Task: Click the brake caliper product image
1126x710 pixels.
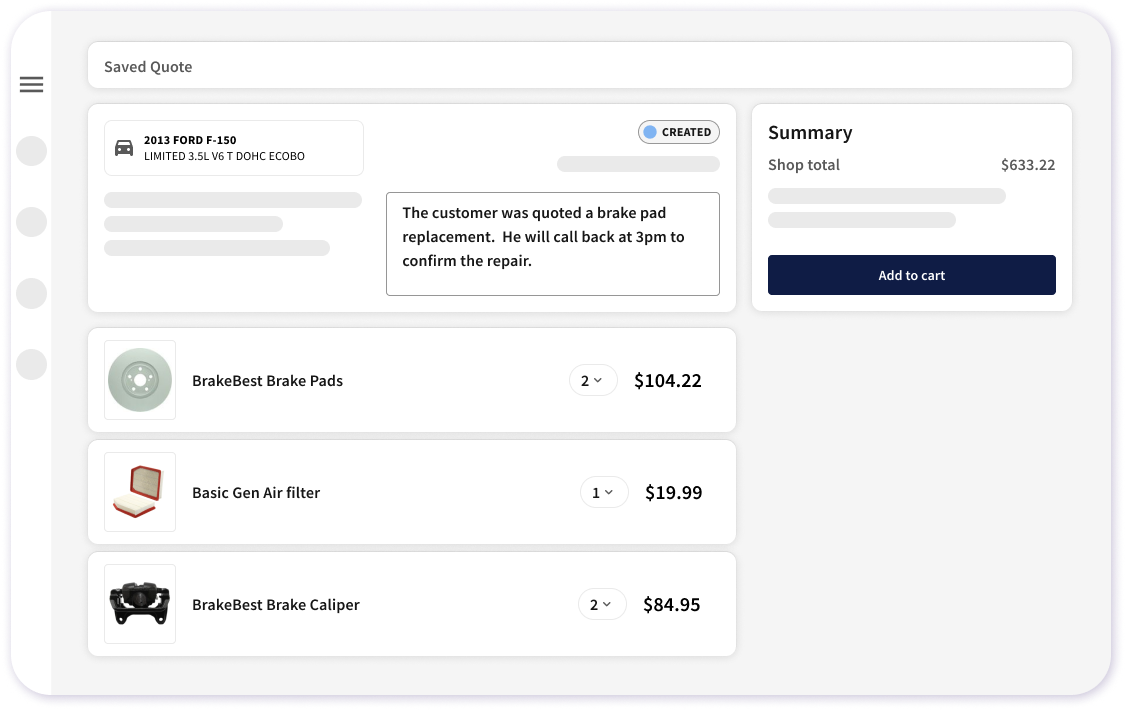Action: (140, 604)
